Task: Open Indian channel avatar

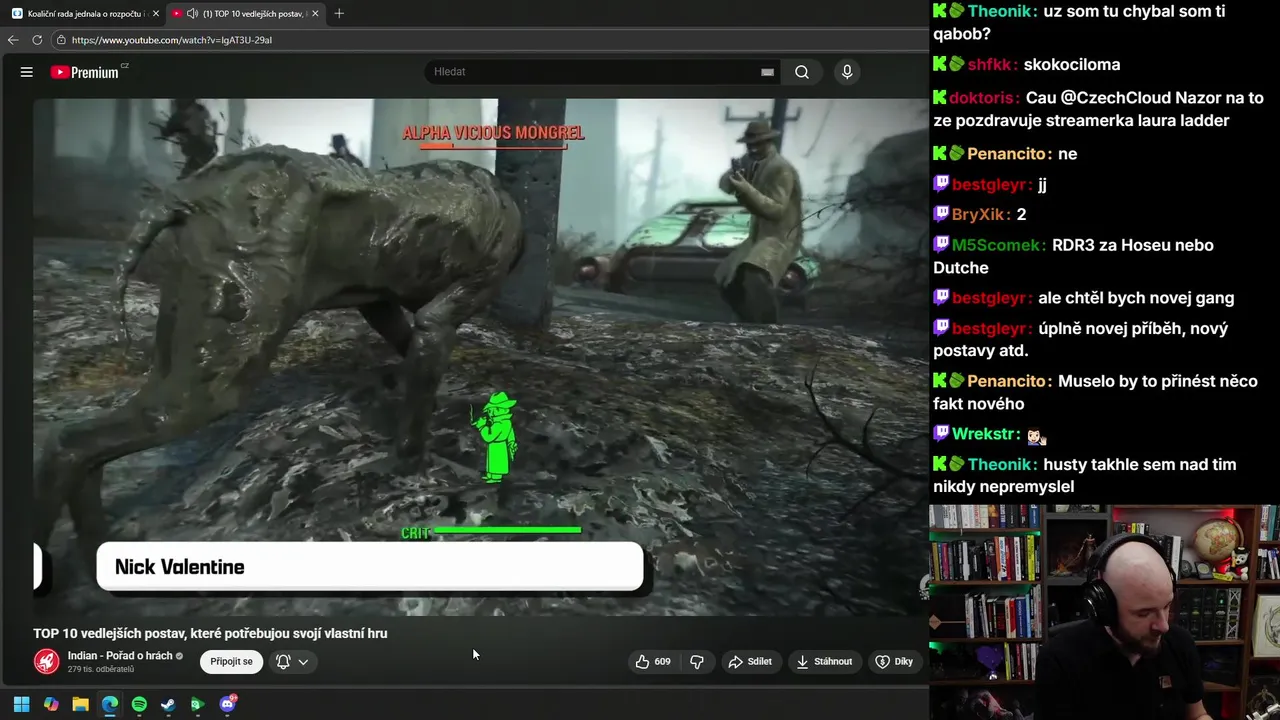Action: tap(46, 661)
